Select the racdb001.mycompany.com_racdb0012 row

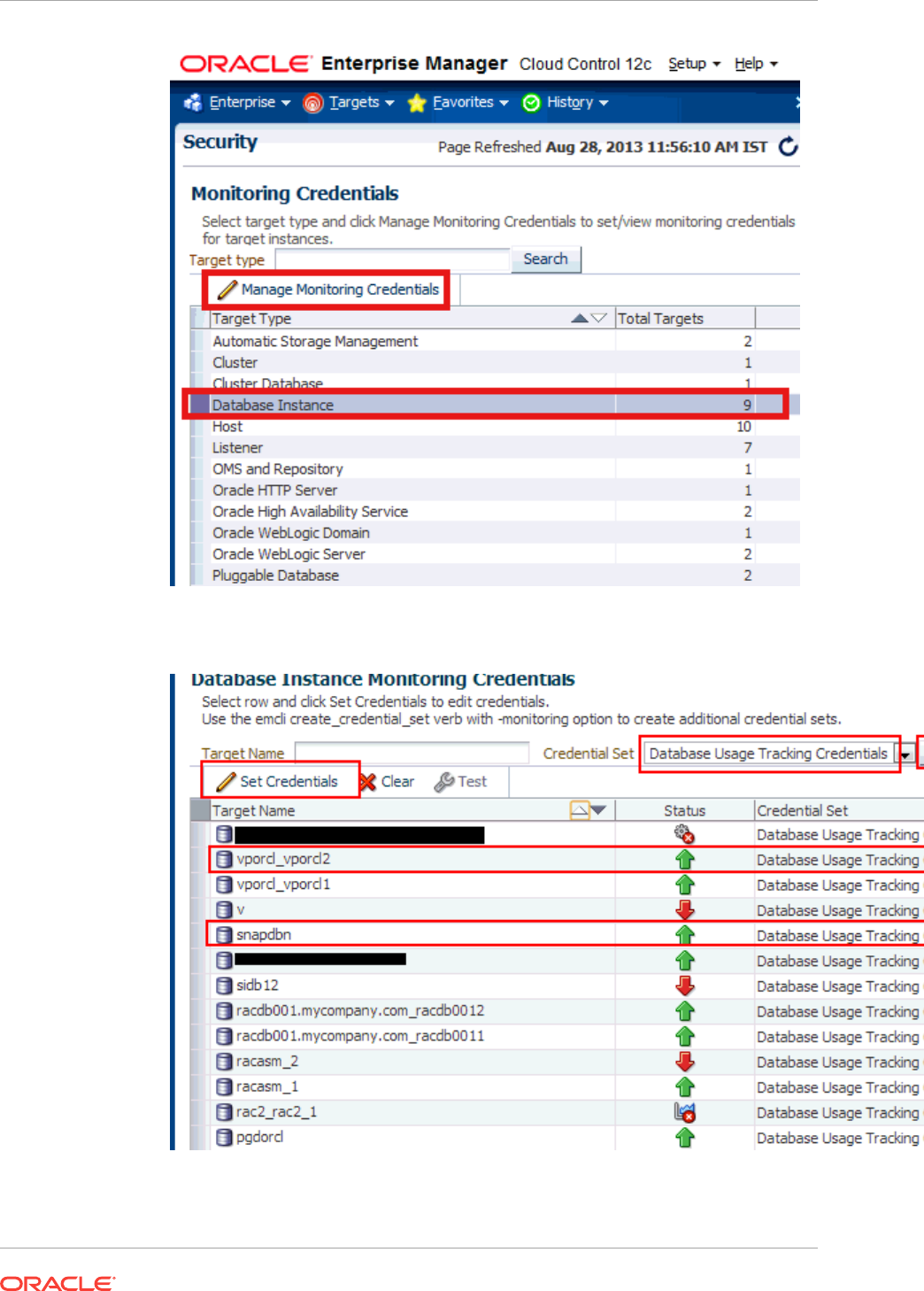click(x=558, y=1010)
